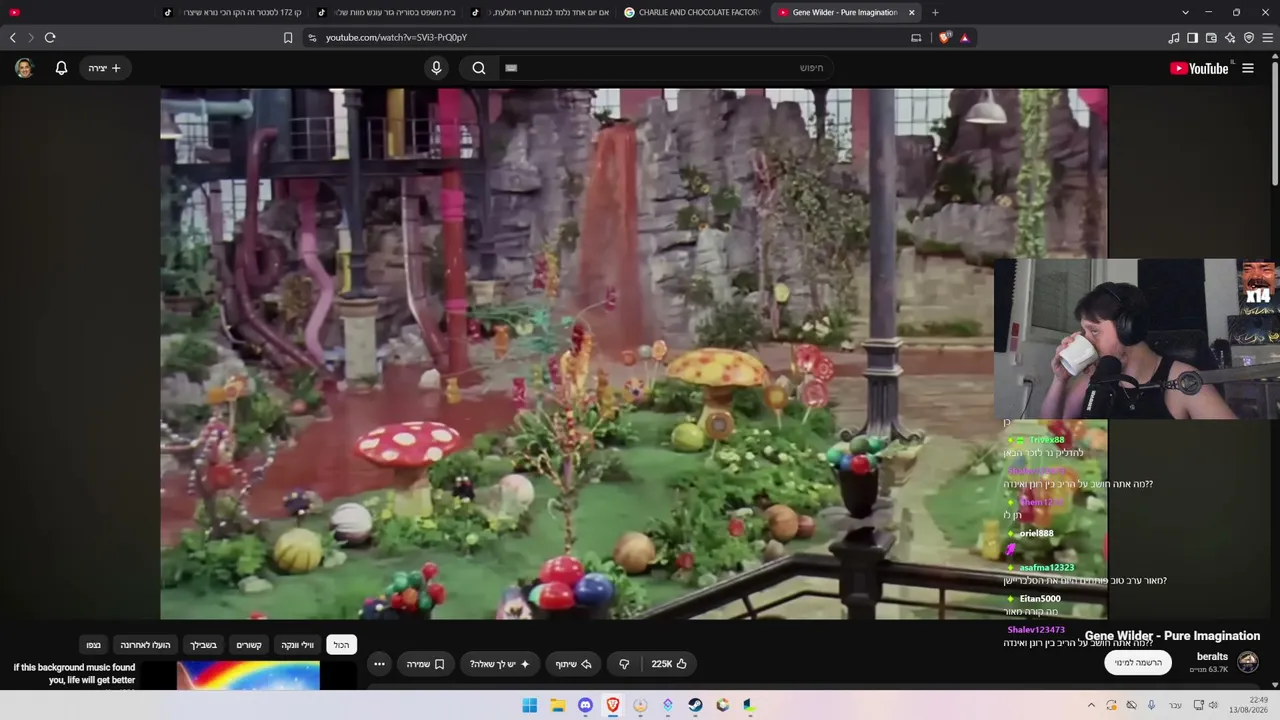This screenshot has height=720, width=1280.
Task: Switch to the first TikTok tab
Action: pos(234,12)
